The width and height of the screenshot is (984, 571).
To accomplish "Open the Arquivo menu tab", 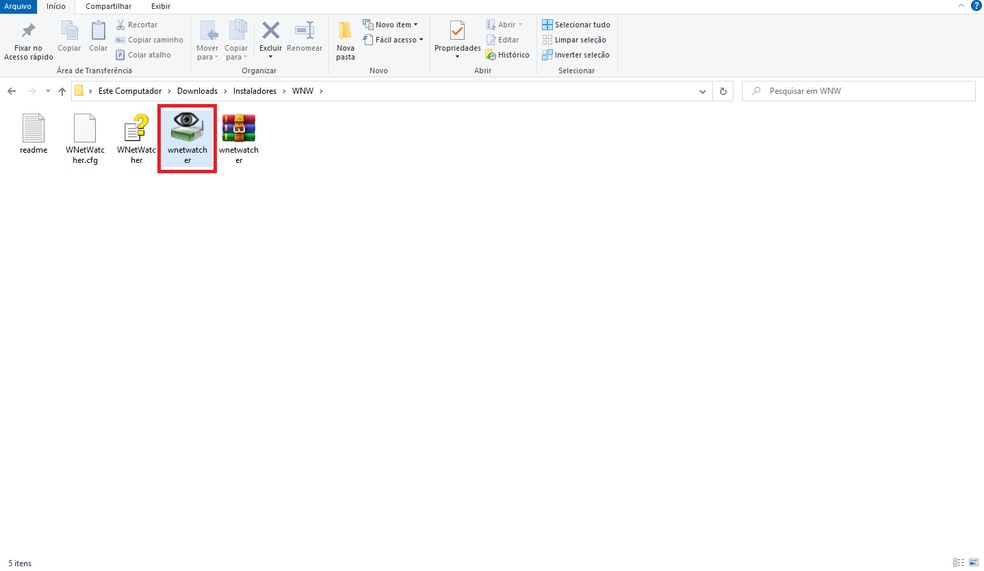I will click(18, 6).
